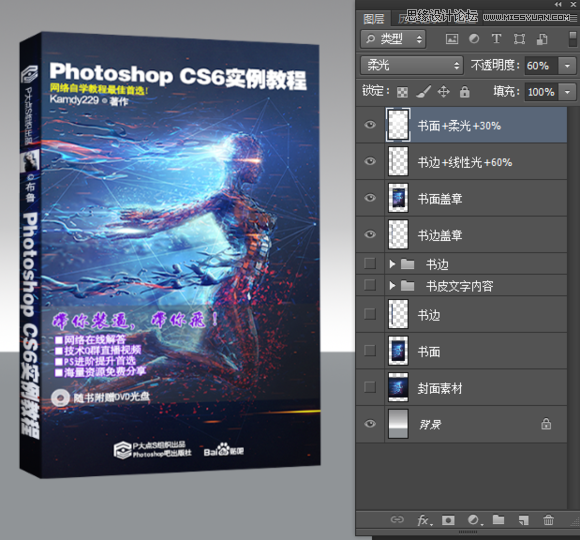Click the 60% opacity field
Image resolution: width=580 pixels, height=540 pixels.
click(x=542, y=66)
